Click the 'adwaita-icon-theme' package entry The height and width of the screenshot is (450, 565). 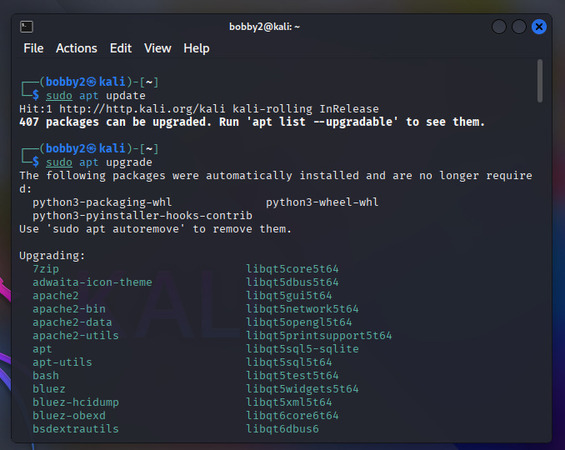pyautogui.click(x=92, y=282)
